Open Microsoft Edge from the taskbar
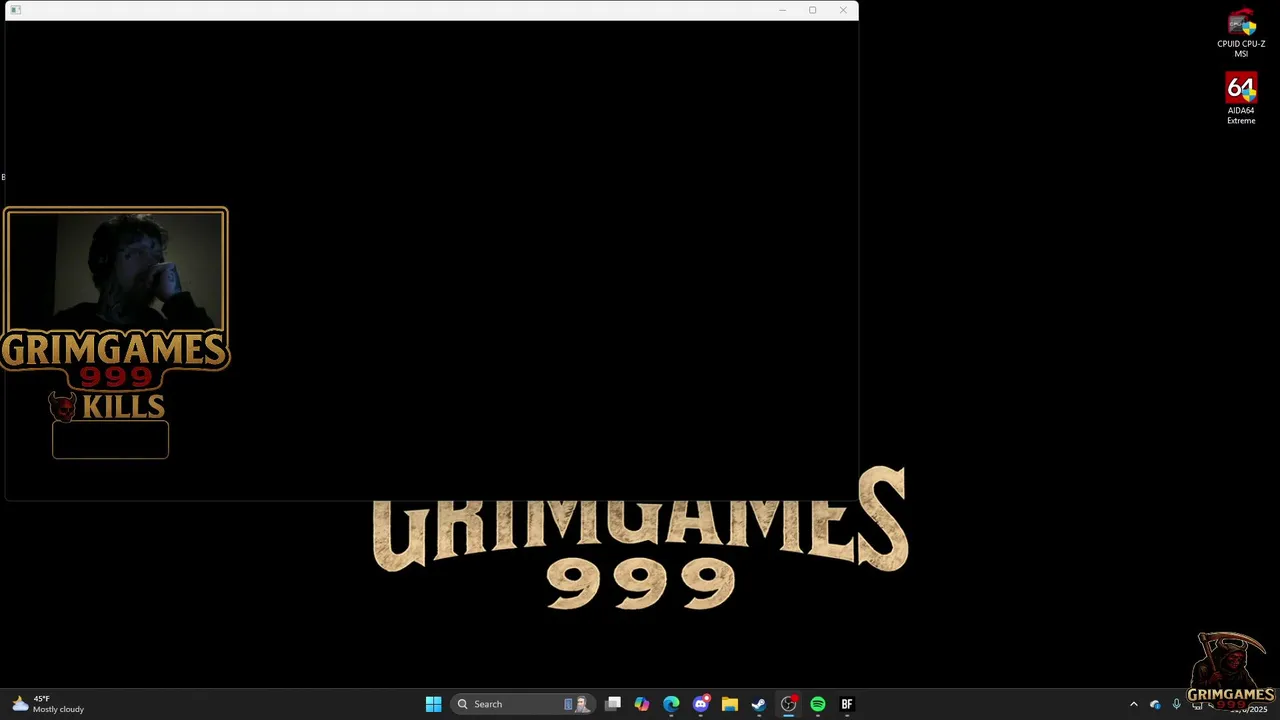The height and width of the screenshot is (720, 1280). [x=671, y=704]
